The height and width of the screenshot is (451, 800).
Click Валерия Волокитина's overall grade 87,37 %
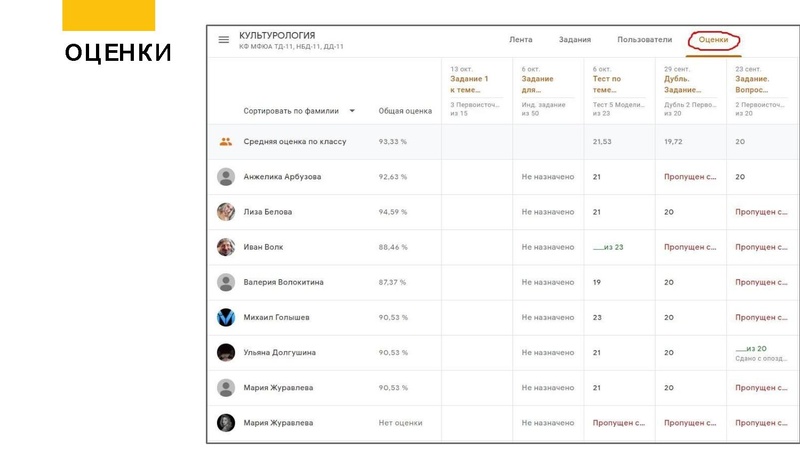point(392,282)
